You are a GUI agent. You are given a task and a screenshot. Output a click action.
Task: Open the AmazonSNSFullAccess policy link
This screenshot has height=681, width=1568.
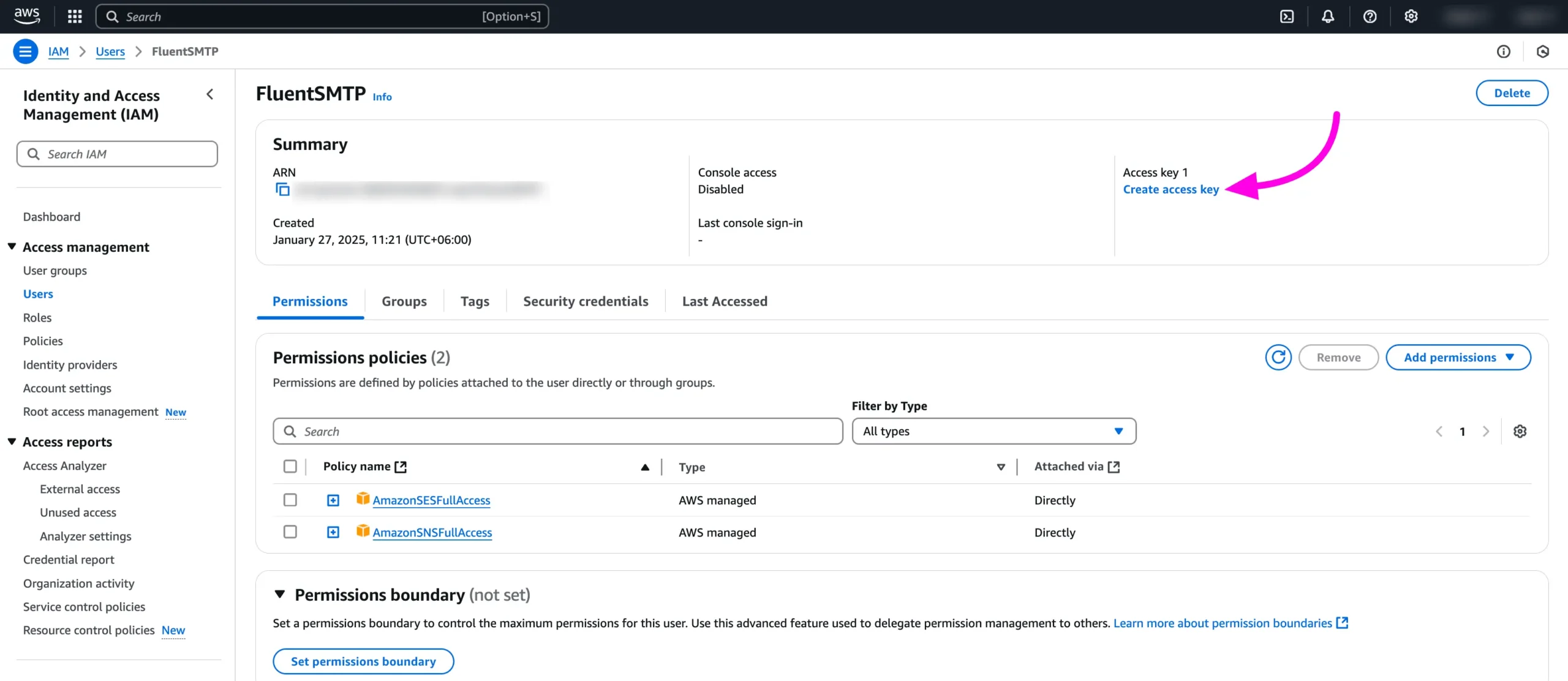432,532
